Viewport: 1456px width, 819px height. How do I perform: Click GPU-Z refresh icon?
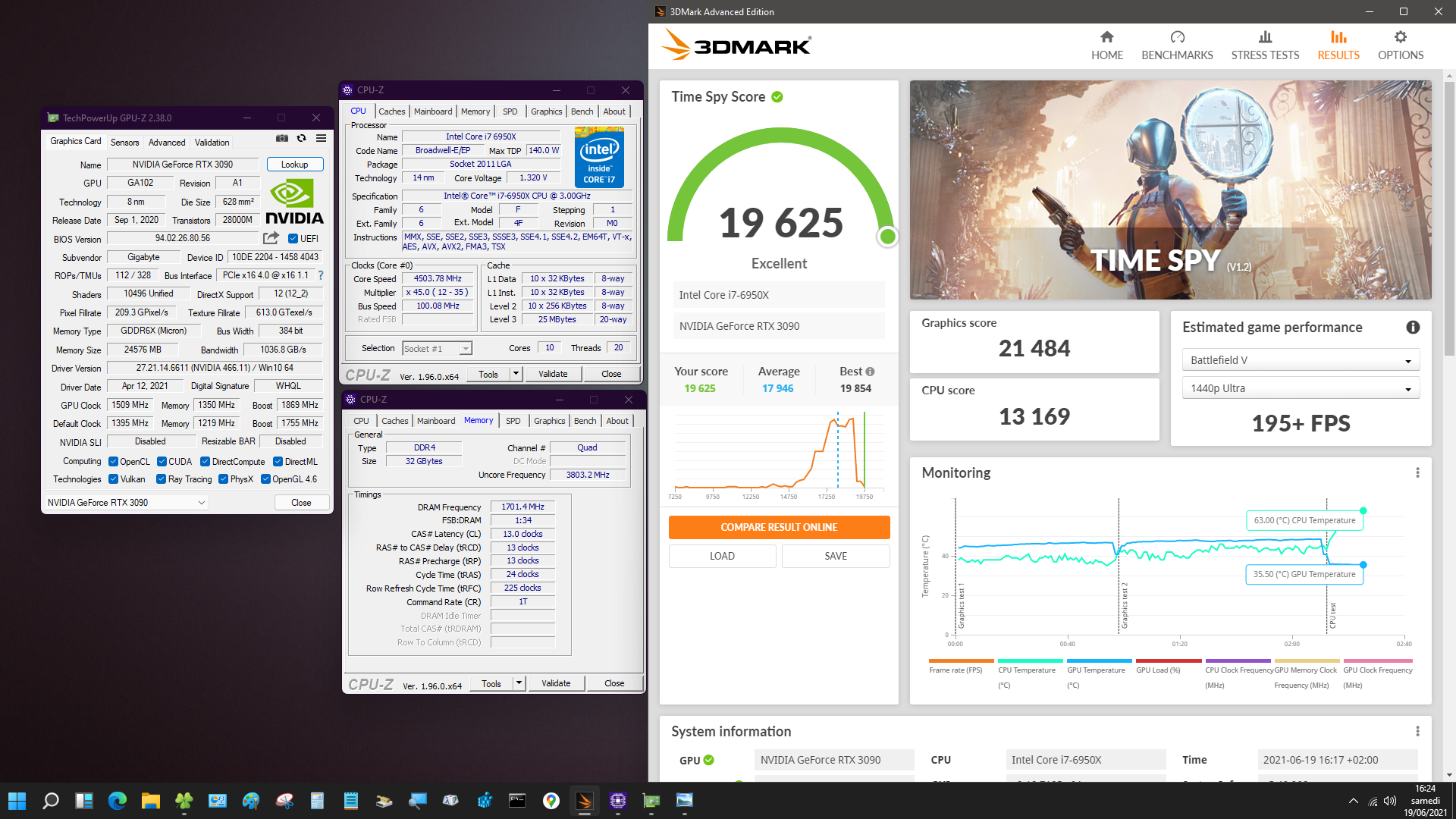[x=301, y=138]
